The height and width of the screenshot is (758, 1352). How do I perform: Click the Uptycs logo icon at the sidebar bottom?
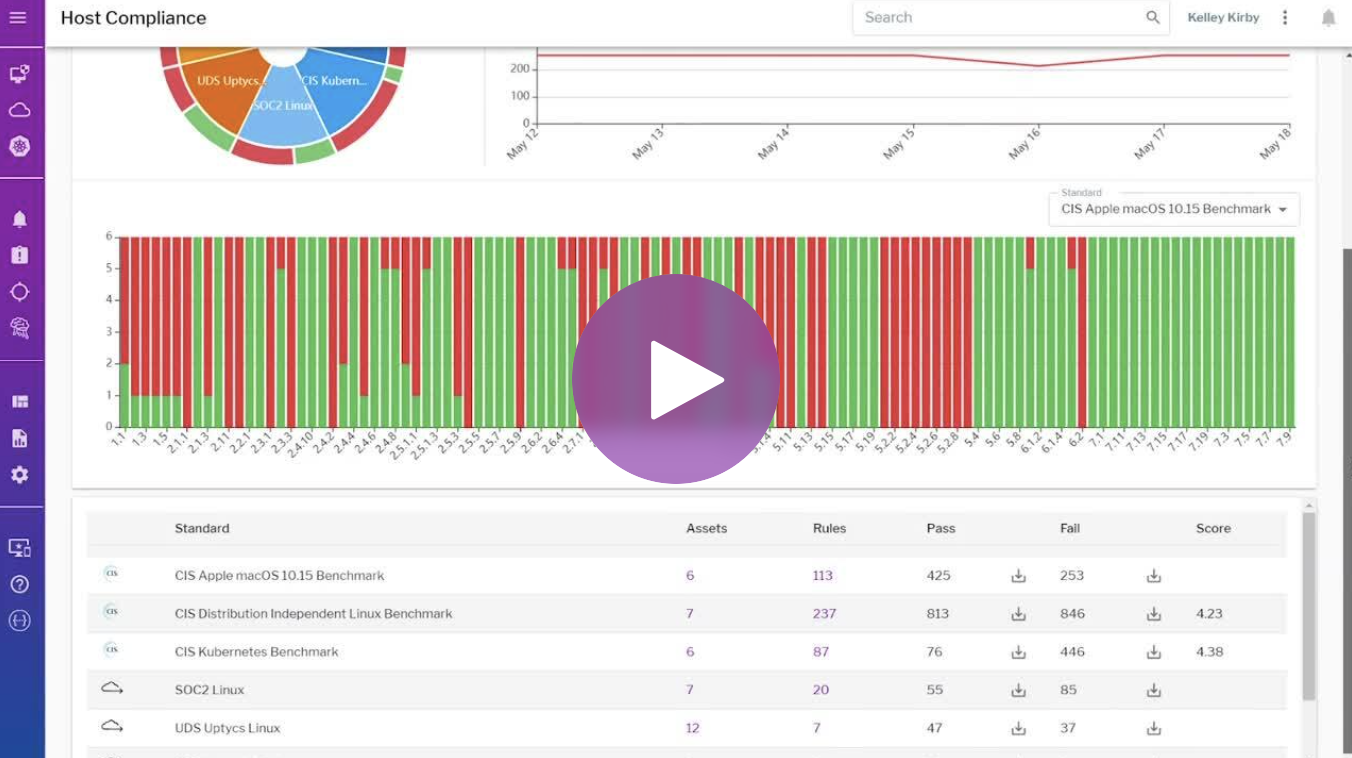click(19, 621)
